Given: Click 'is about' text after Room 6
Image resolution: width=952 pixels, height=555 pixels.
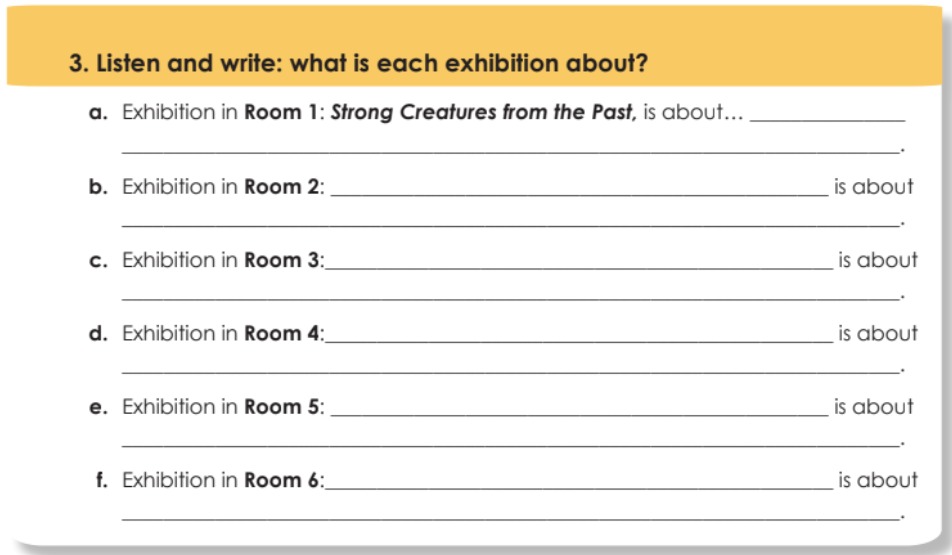Looking at the screenshot, I should (x=878, y=480).
